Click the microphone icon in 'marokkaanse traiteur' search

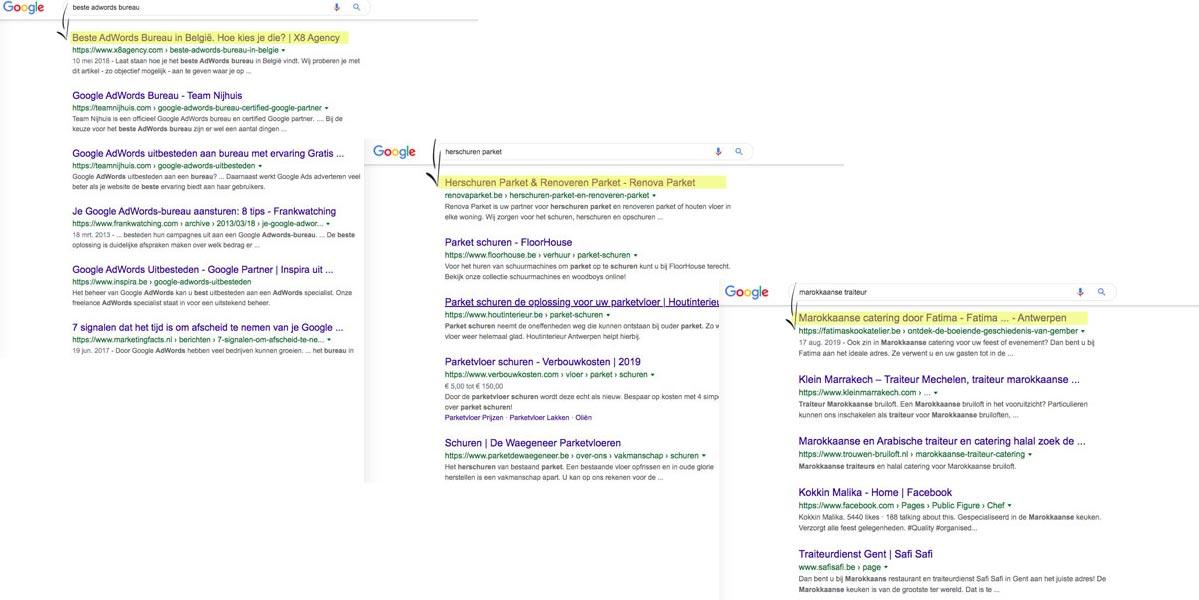click(1080, 292)
